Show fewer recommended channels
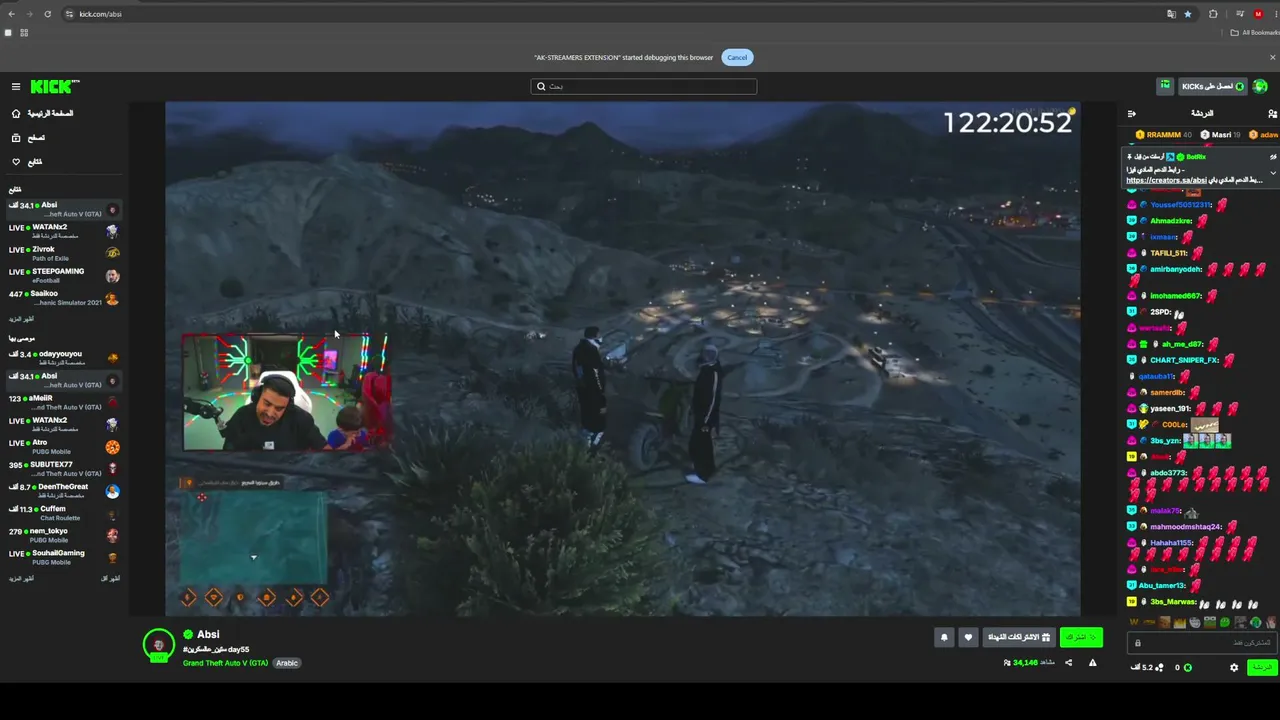Image resolution: width=1280 pixels, height=720 pixels. pyautogui.click(x=110, y=579)
